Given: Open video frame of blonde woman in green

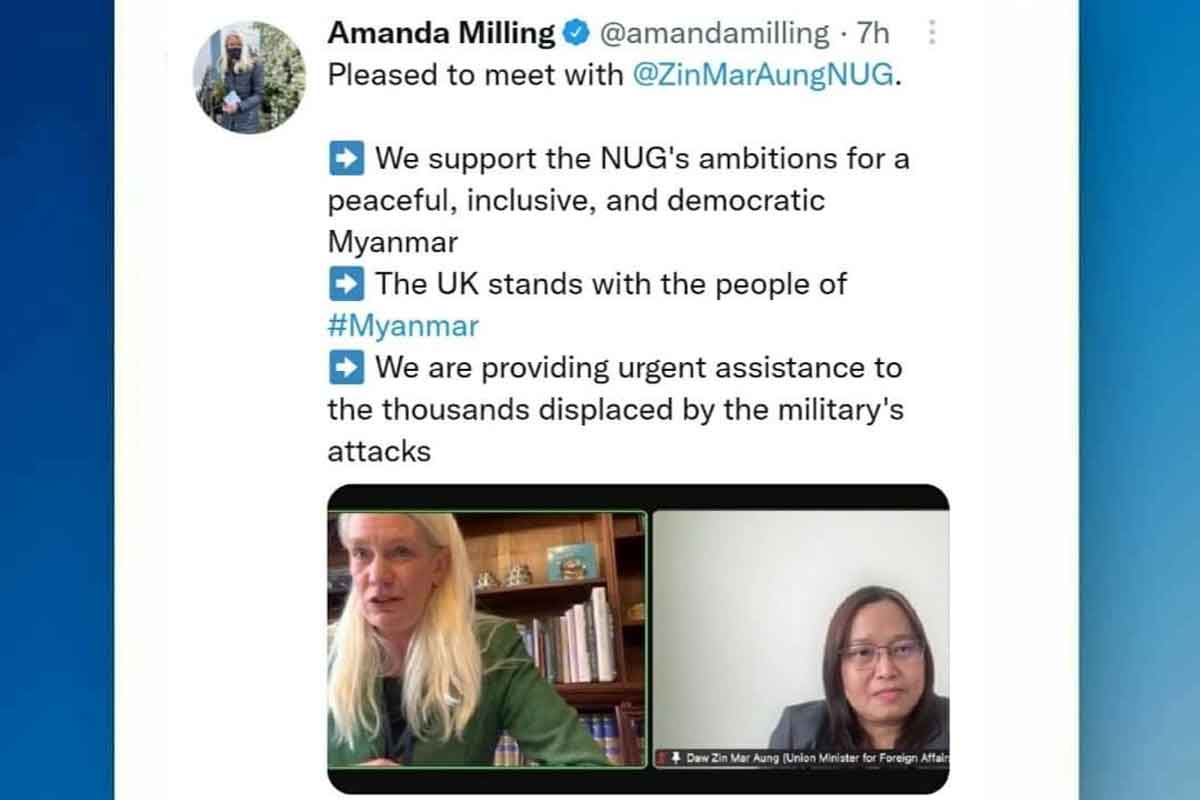Looking at the screenshot, I should coord(487,640).
